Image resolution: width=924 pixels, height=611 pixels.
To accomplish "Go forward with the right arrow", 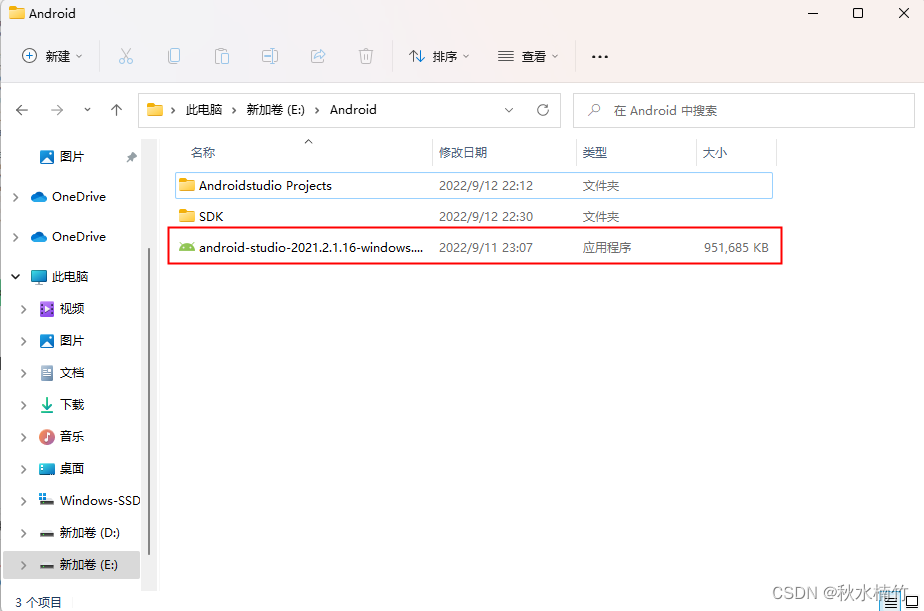I will coord(57,110).
